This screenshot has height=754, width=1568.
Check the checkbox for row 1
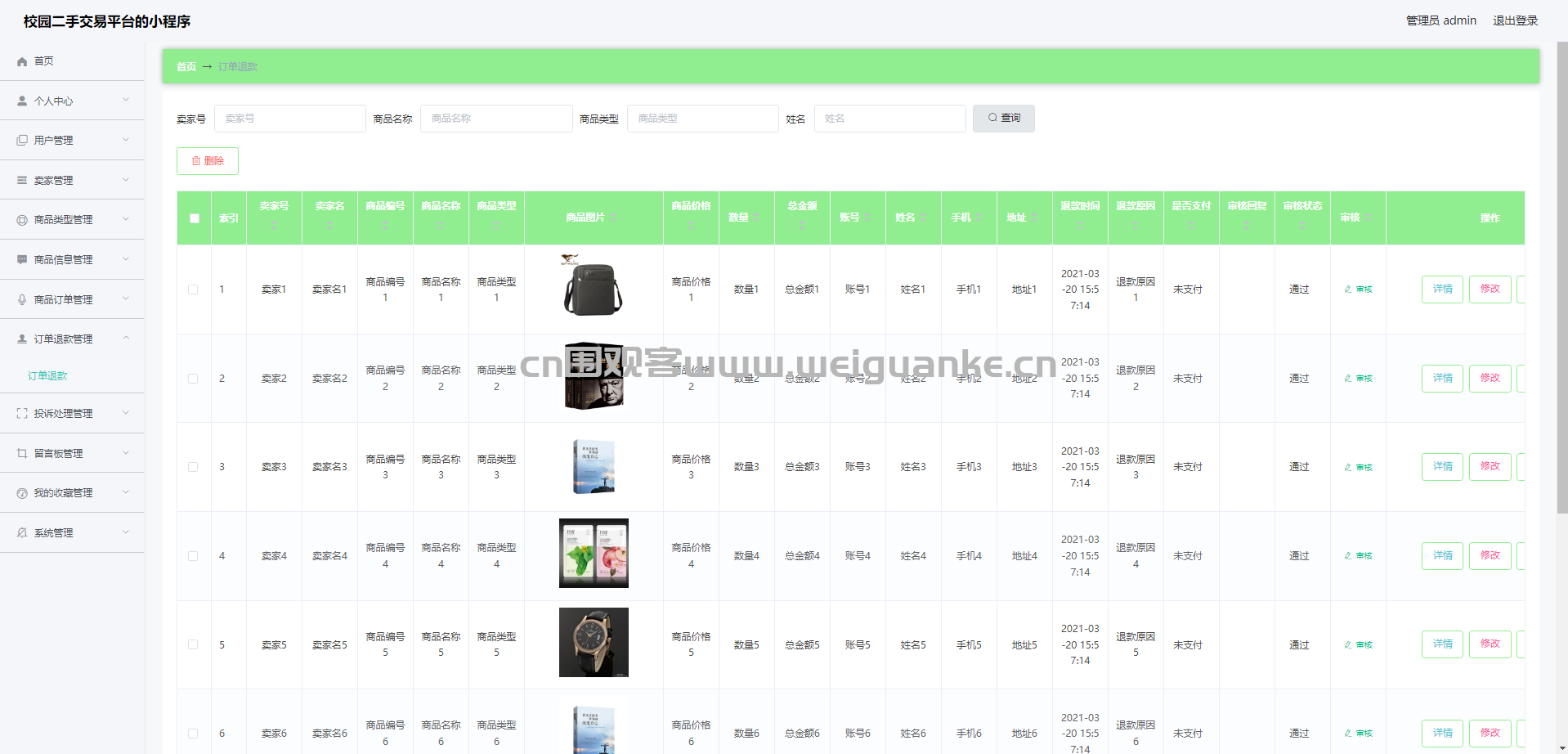(193, 289)
